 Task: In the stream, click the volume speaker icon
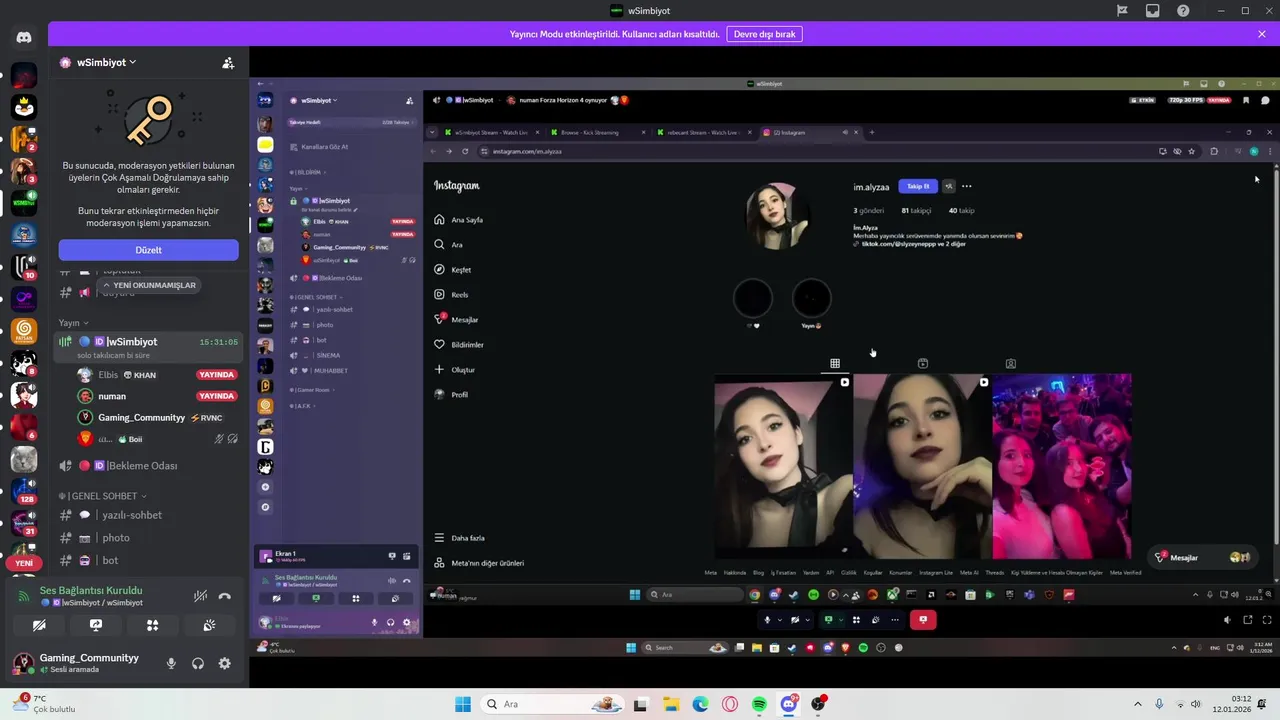point(1228,620)
